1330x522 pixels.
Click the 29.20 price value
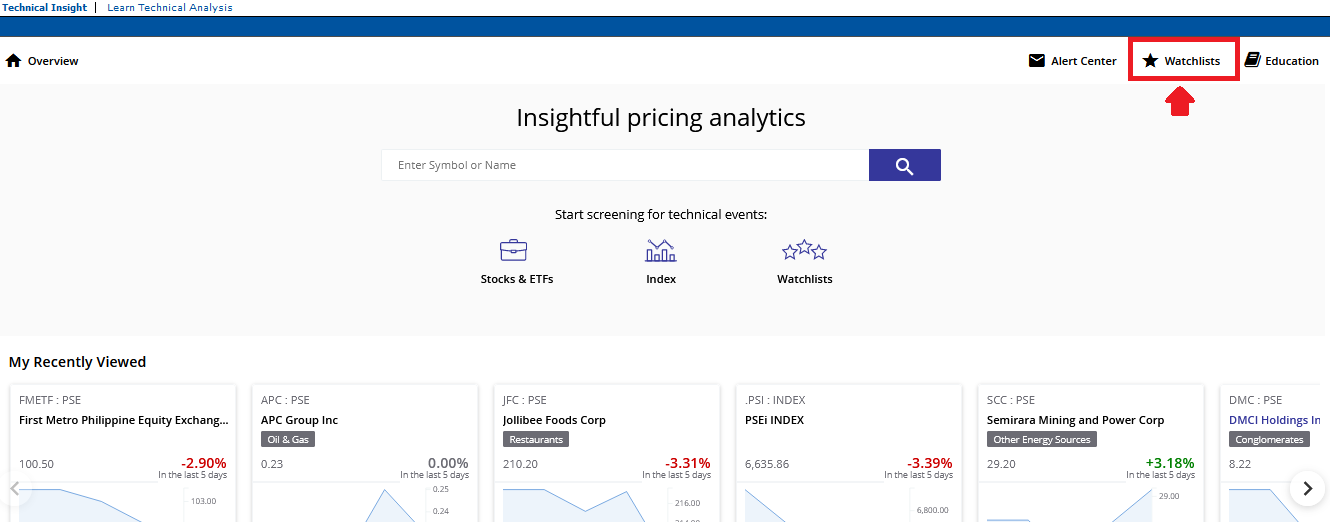(x=1001, y=464)
